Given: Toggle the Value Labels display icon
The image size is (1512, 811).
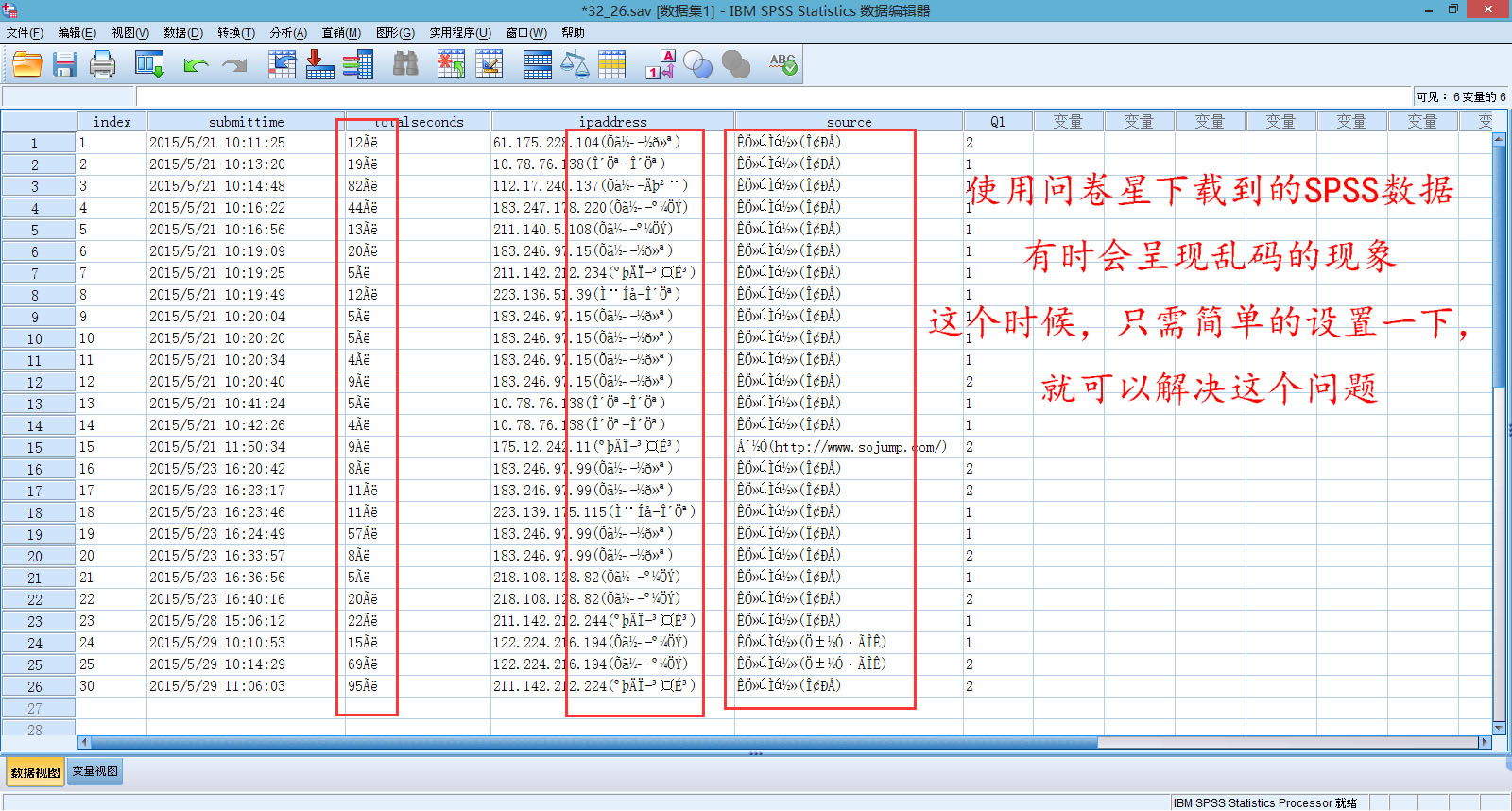Looking at the screenshot, I should tap(660, 64).
